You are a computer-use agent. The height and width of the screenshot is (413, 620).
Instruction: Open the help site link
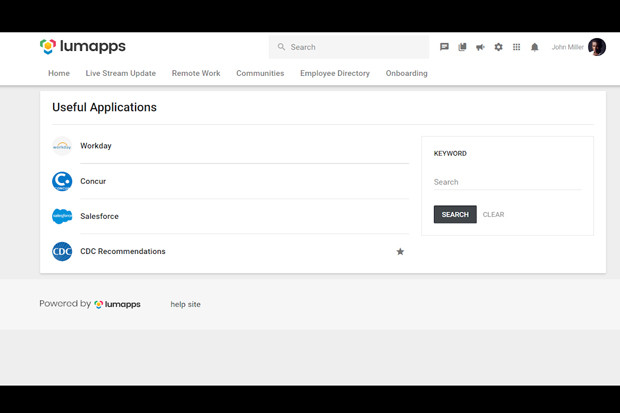click(x=185, y=304)
